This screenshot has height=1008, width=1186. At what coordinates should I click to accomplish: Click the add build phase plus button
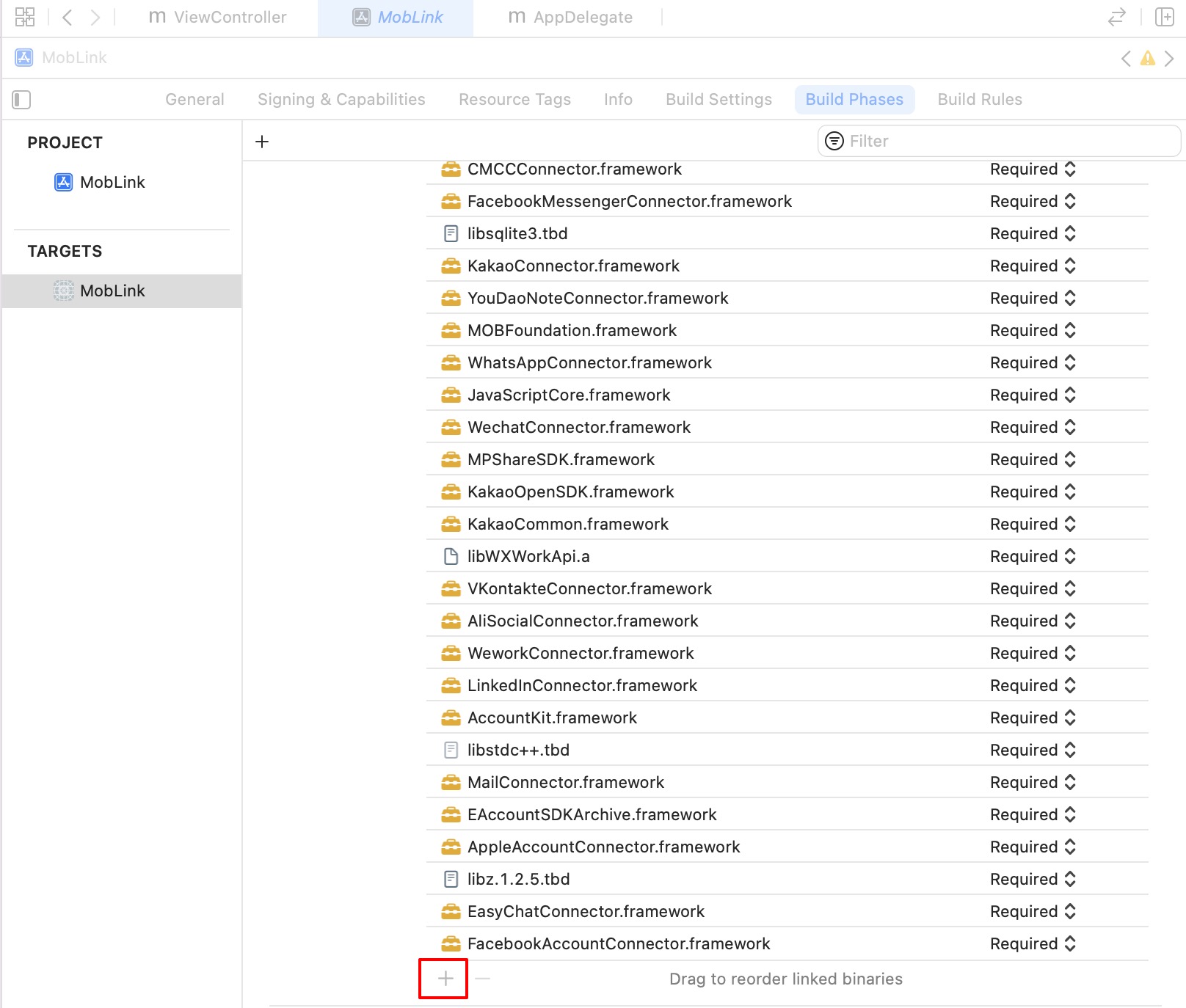[x=261, y=141]
